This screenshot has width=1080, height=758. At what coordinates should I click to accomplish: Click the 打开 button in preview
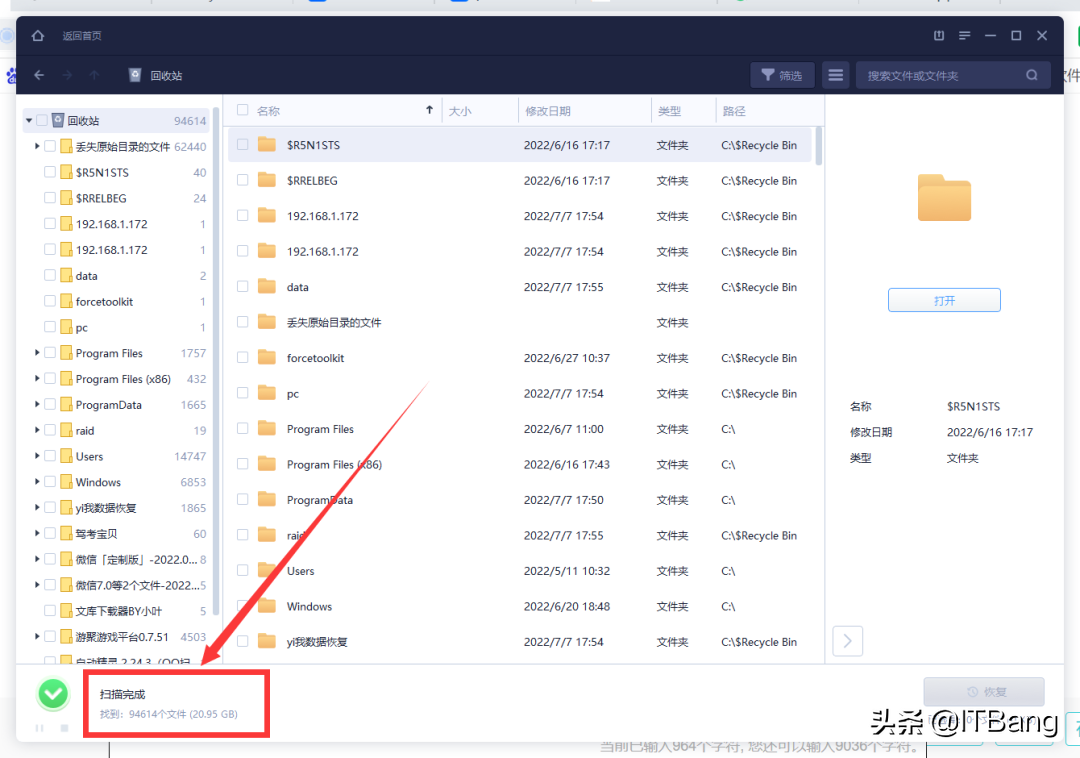[944, 300]
